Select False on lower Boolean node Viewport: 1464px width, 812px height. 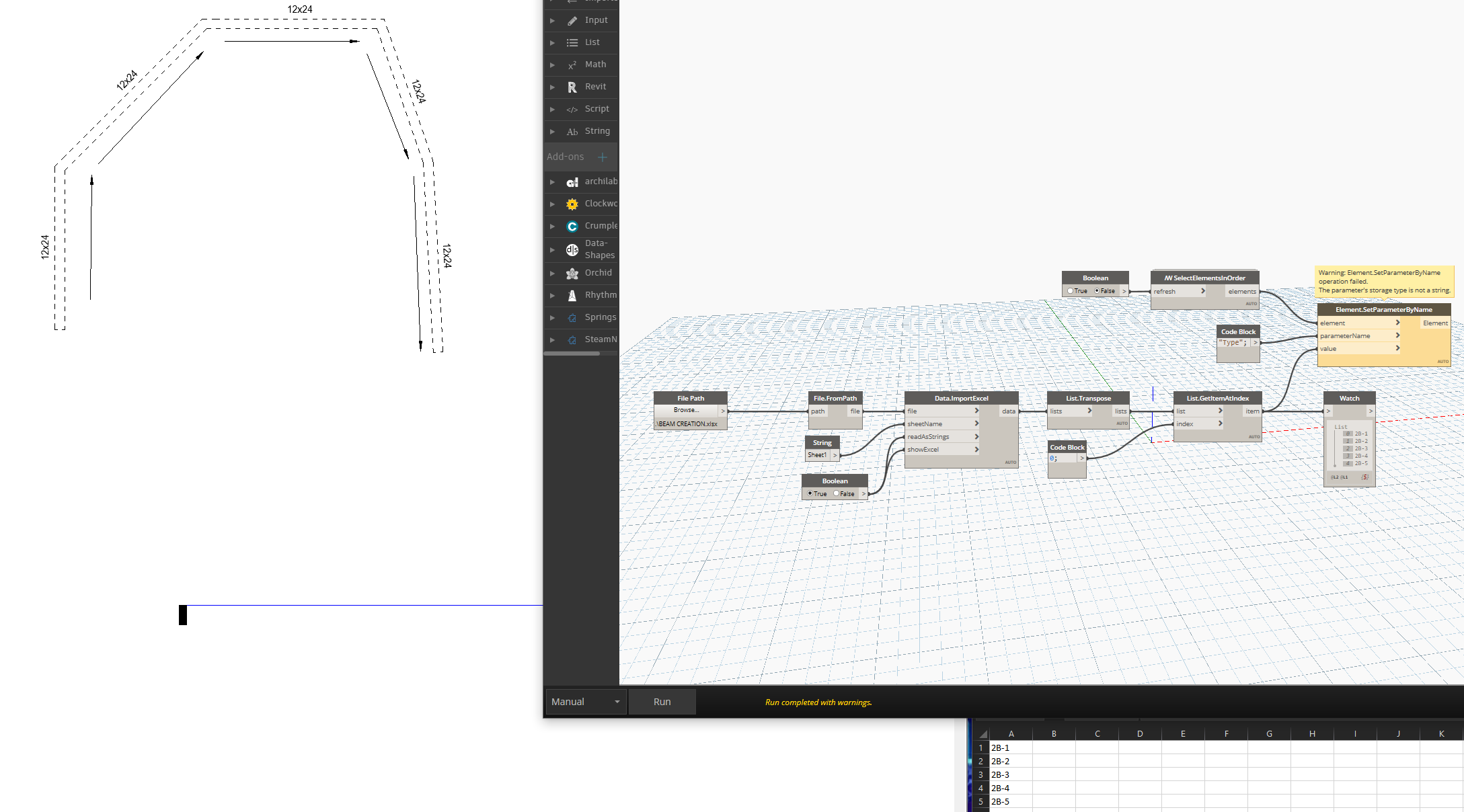point(836,493)
